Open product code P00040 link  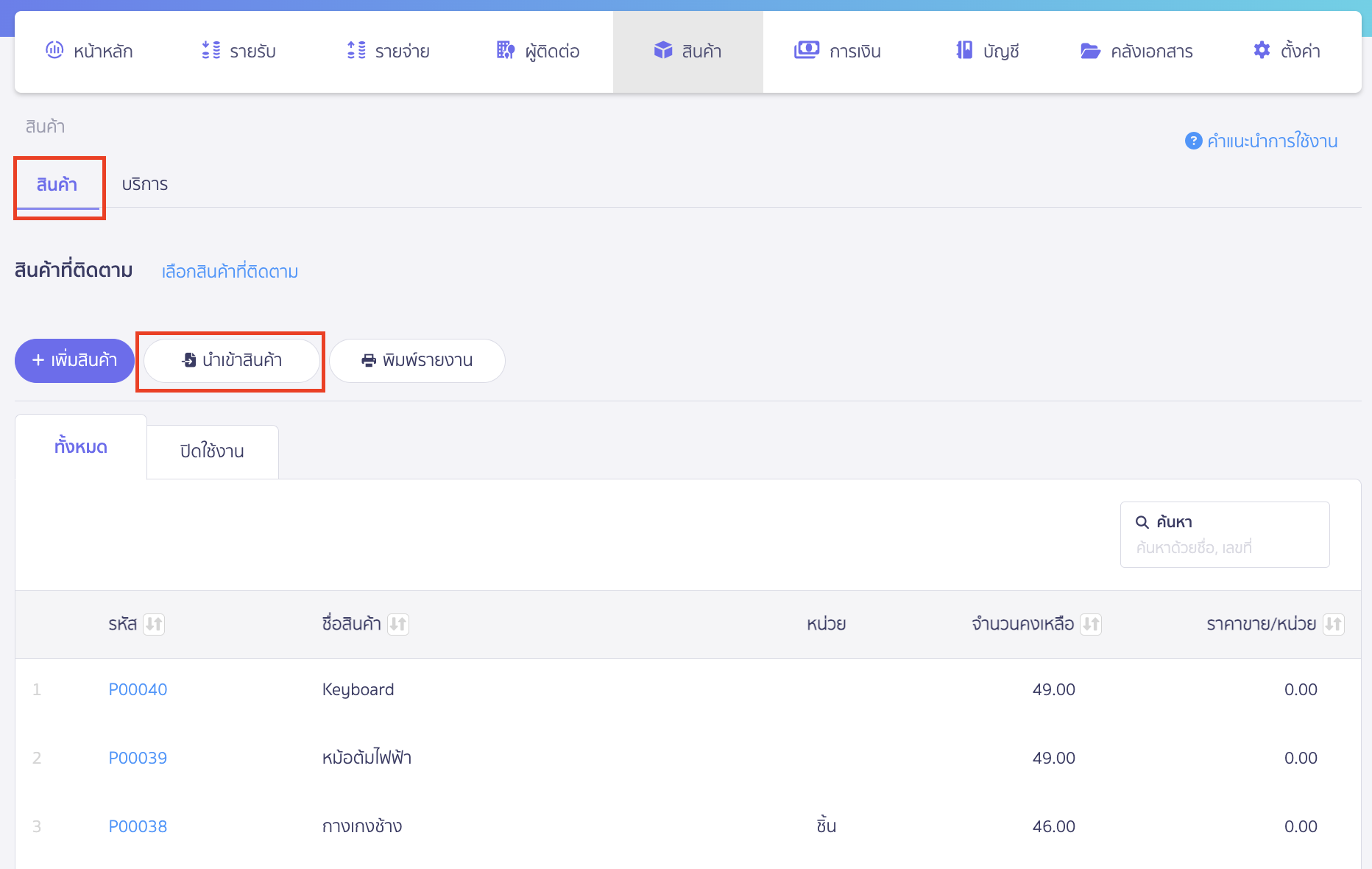pos(138,689)
